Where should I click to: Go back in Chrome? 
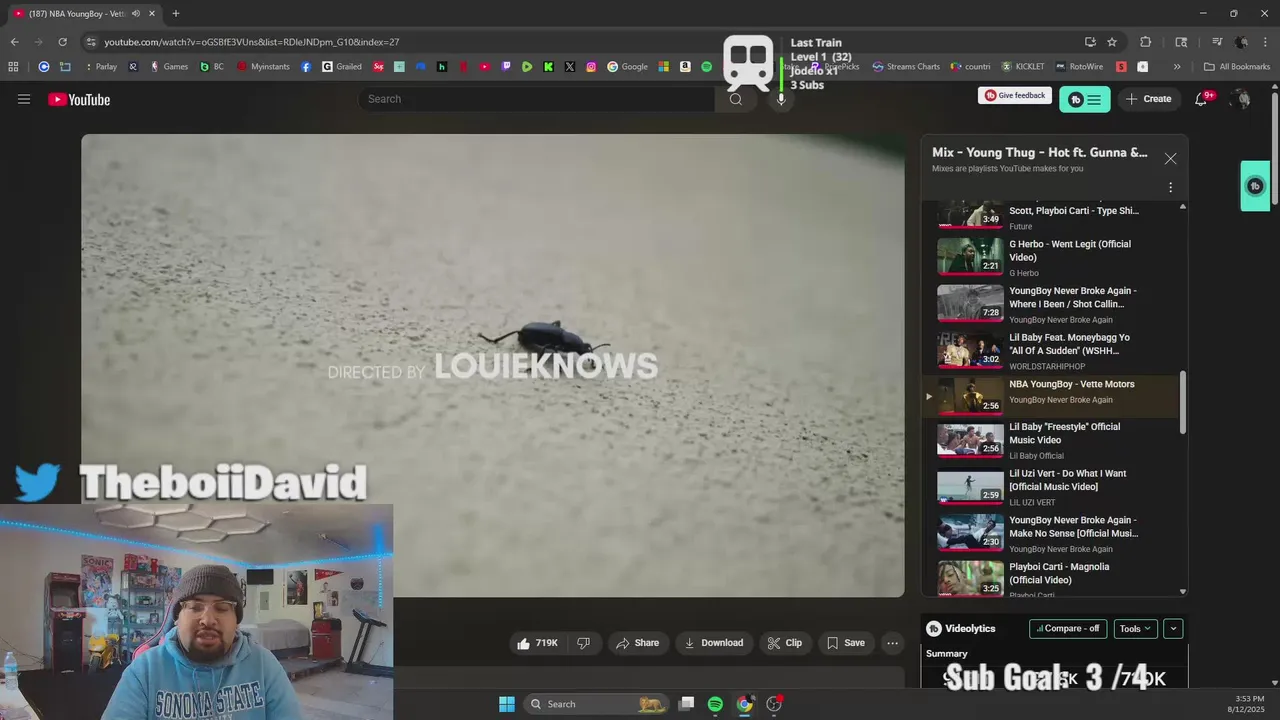pyautogui.click(x=14, y=42)
